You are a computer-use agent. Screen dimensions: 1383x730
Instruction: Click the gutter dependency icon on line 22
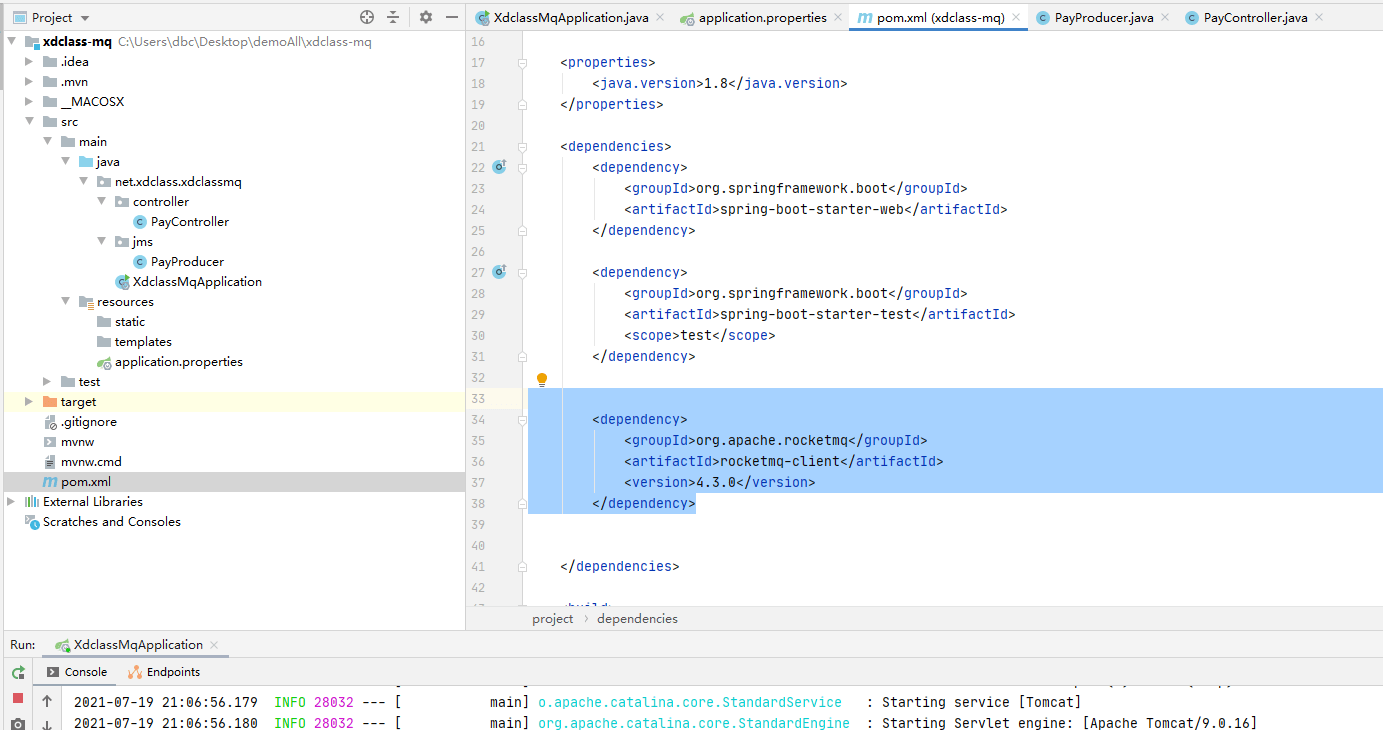tap(499, 167)
